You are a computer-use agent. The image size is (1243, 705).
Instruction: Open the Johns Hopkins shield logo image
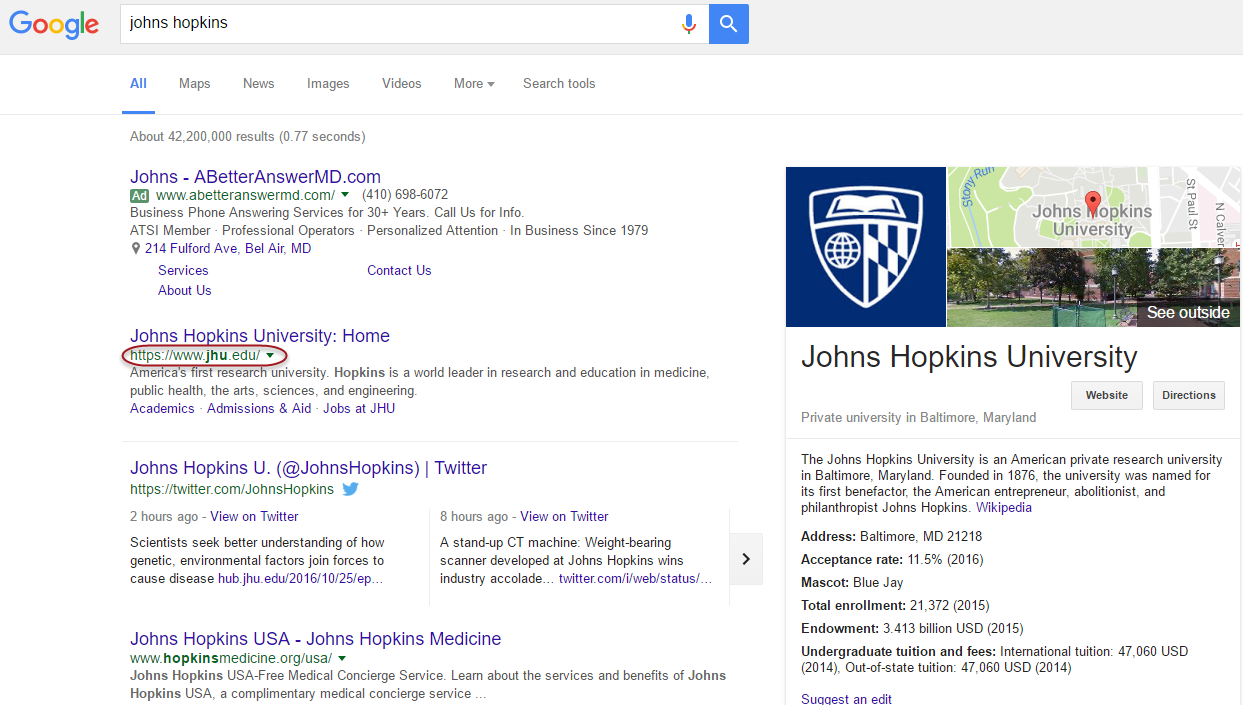[x=865, y=246]
